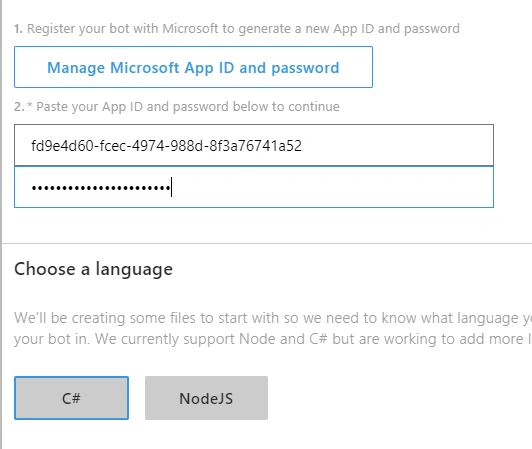The height and width of the screenshot is (449, 532).
Task: Click the 'We'll be creating some files' description
Action: point(271,318)
